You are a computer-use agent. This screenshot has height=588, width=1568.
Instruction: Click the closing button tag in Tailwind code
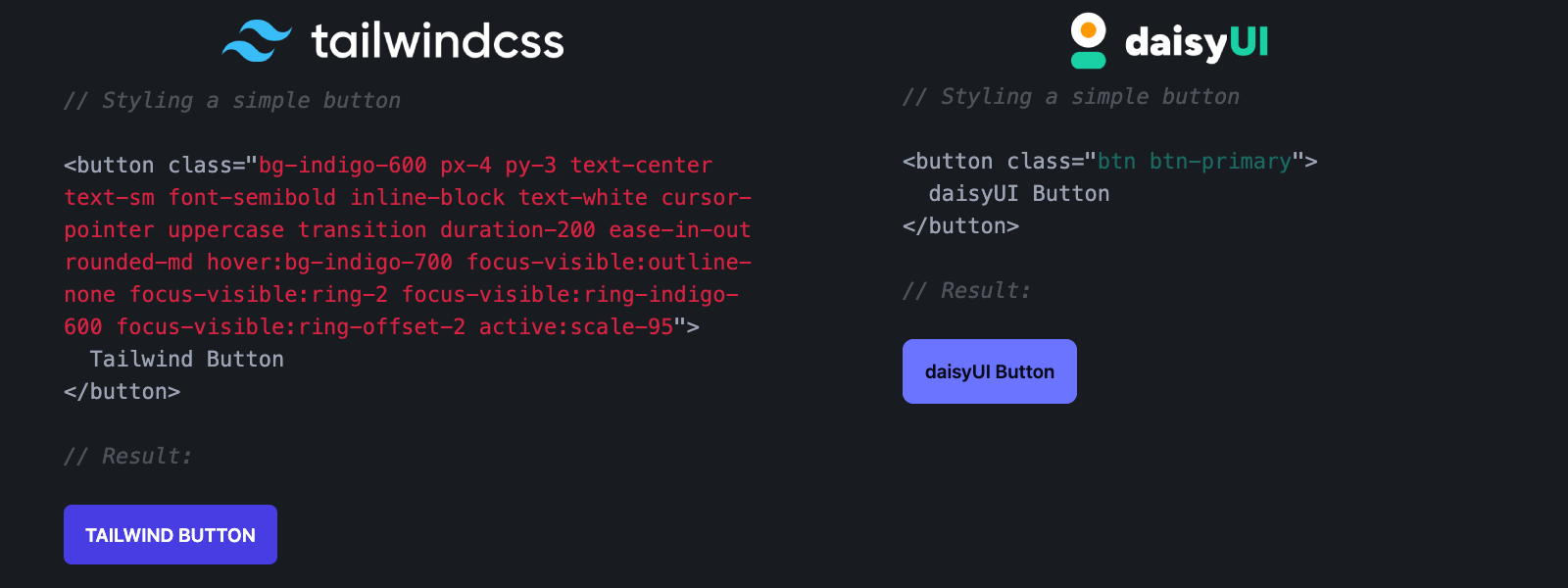point(122,390)
